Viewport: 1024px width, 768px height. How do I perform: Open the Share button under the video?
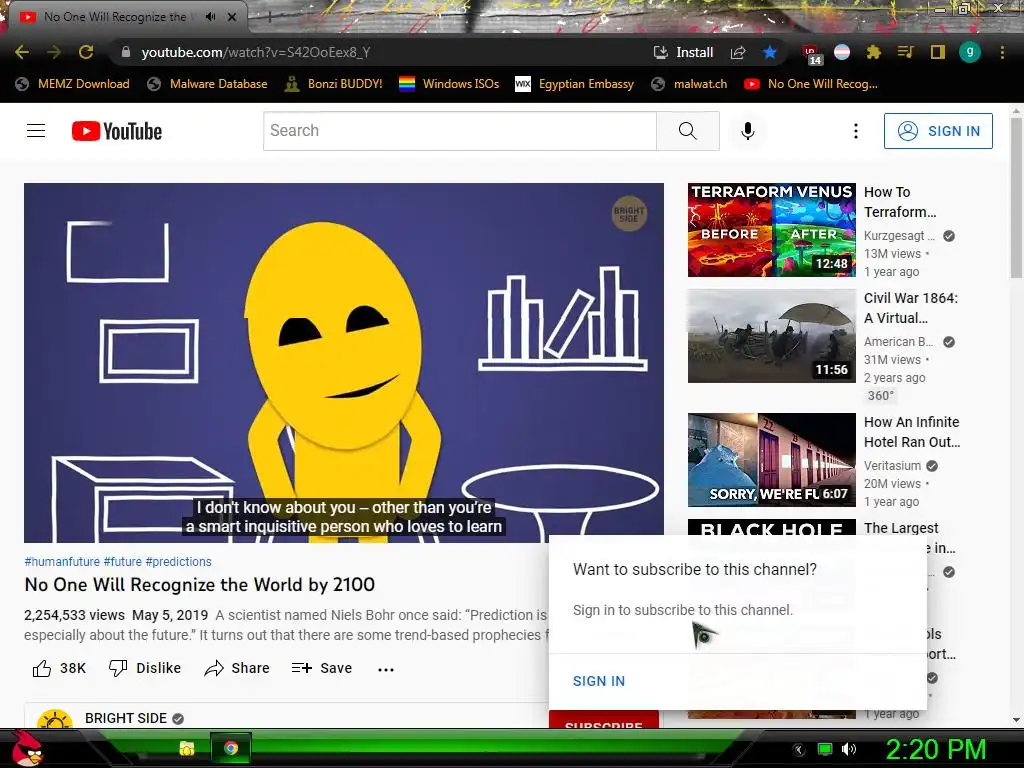[236, 668]
